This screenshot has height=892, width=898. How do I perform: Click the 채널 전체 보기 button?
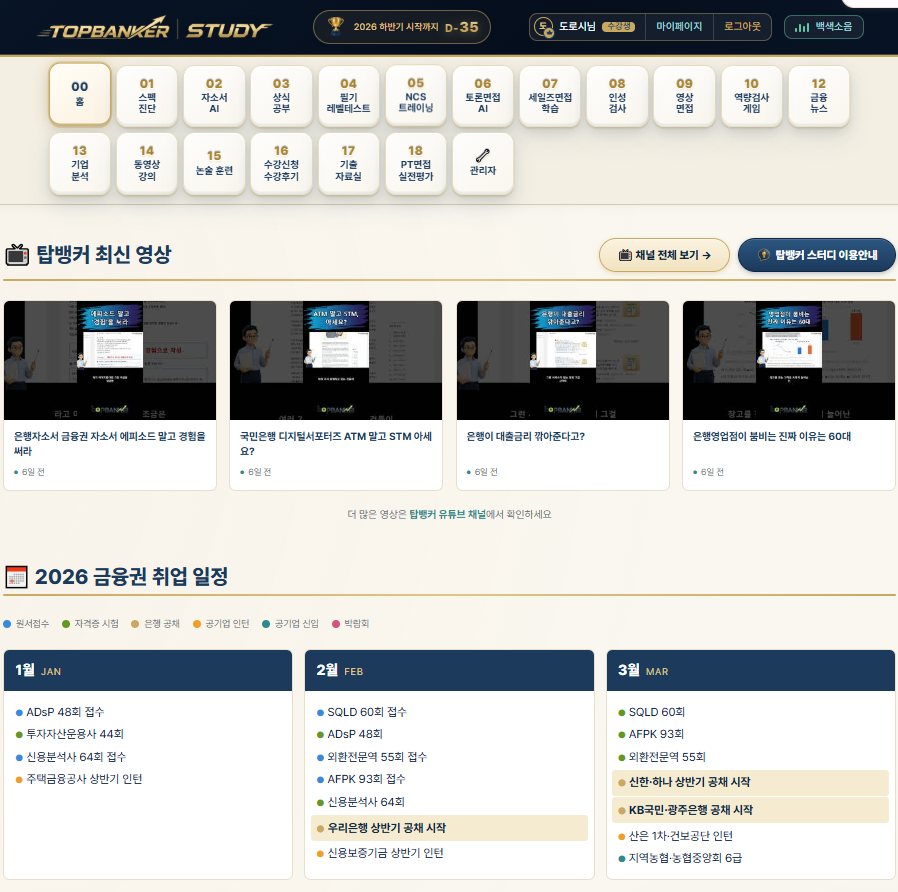click(664, 255)
